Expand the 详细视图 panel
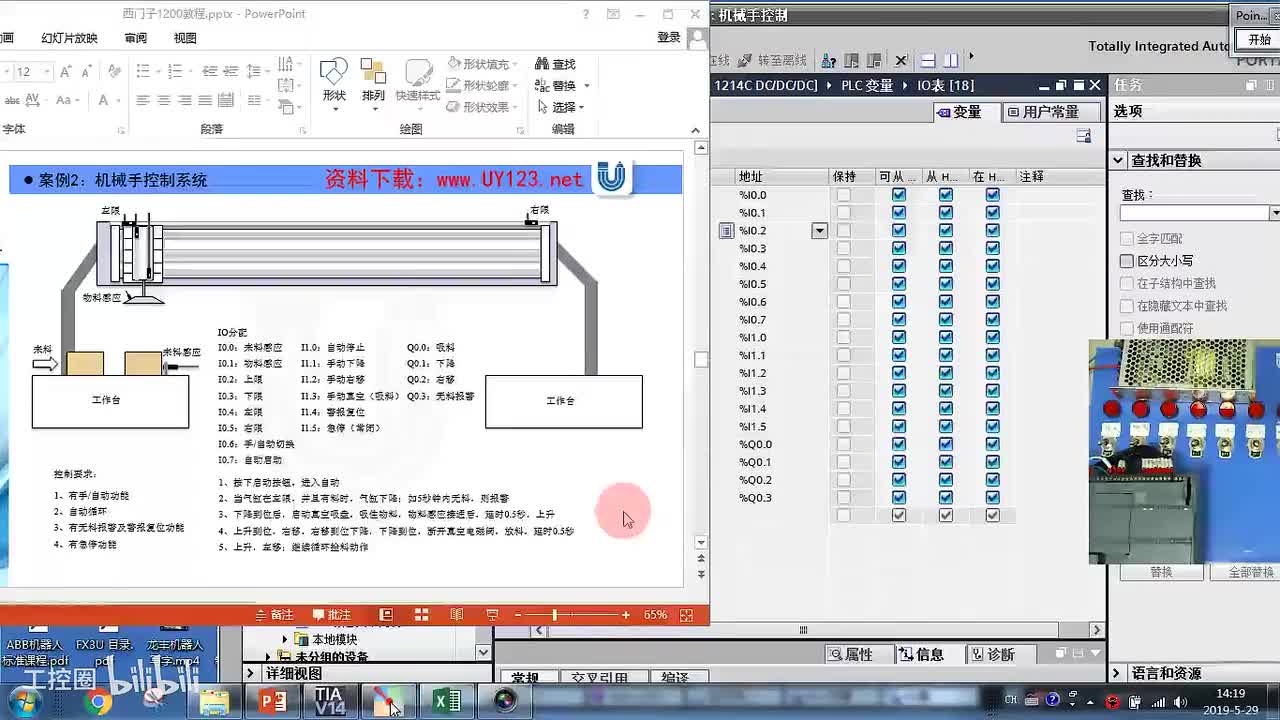 click(x=251, y=674)
